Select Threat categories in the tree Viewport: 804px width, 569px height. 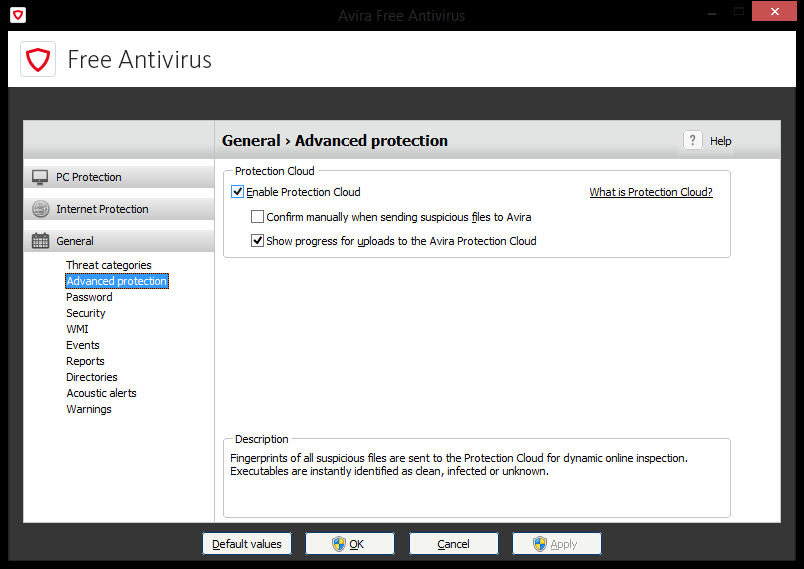pyautogui.click(x=109, y=265)
